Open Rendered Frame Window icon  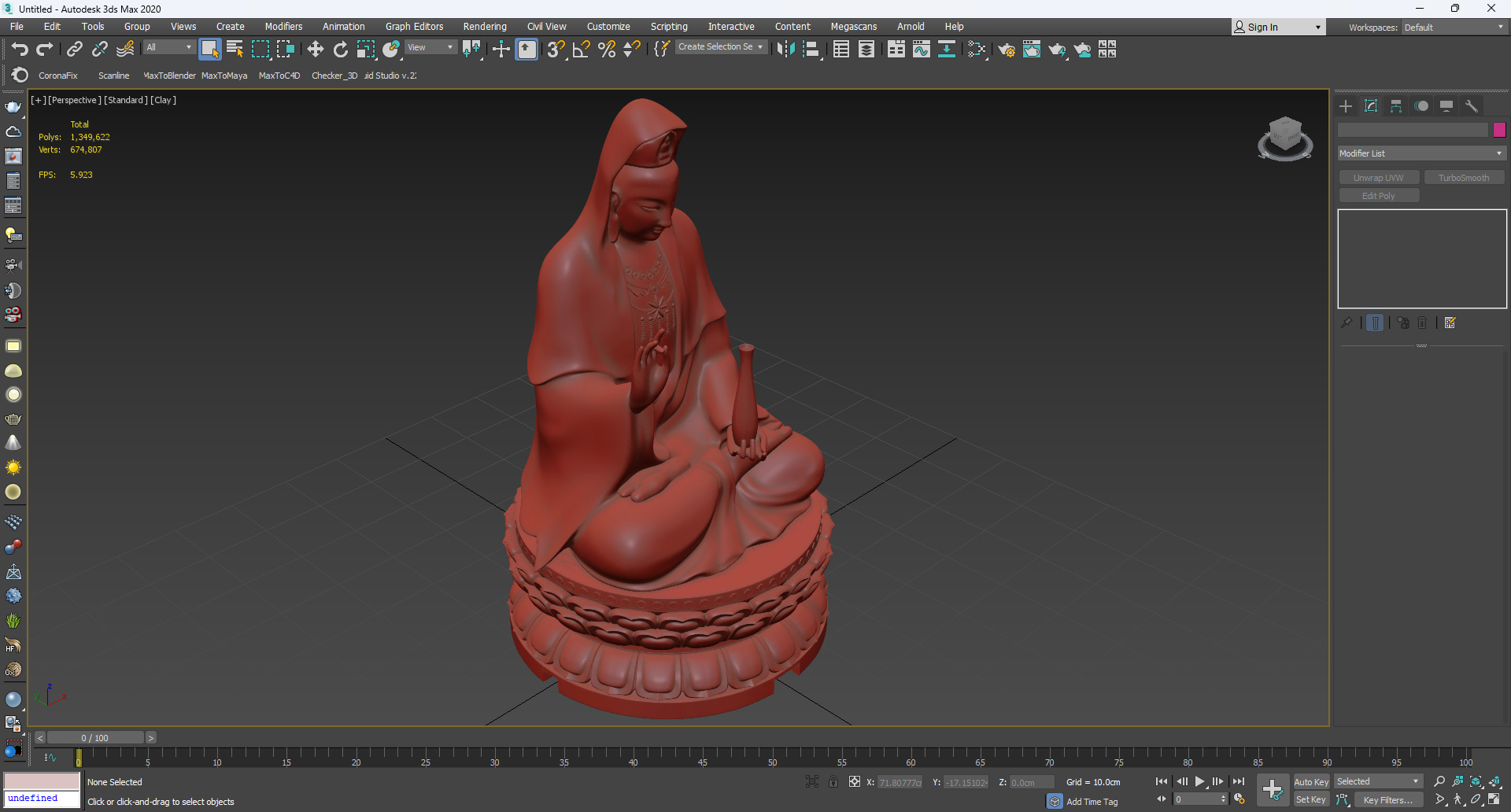pyautogui.click(x=1032, y=50)
